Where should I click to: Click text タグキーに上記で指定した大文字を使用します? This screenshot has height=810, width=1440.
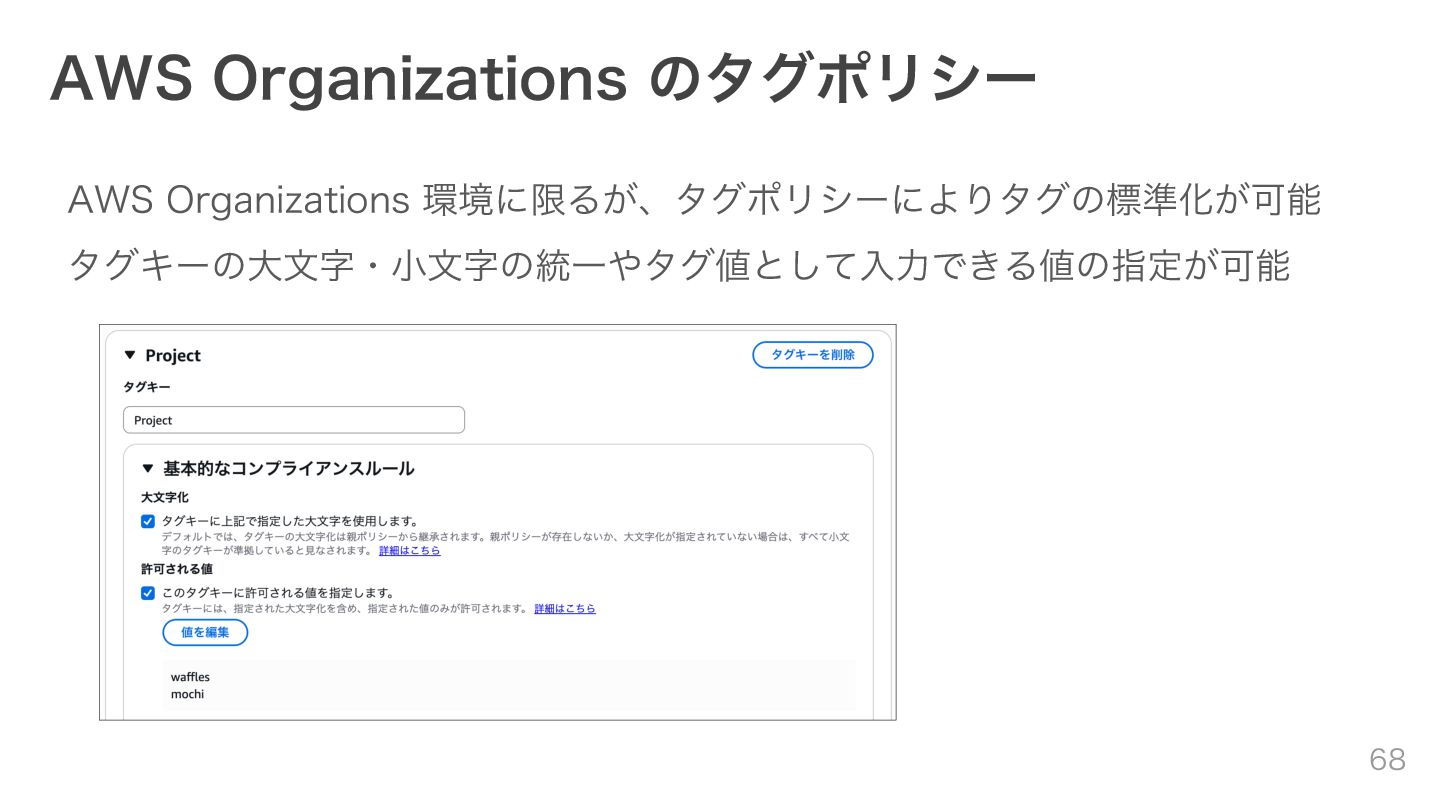[x=290, y=521]
